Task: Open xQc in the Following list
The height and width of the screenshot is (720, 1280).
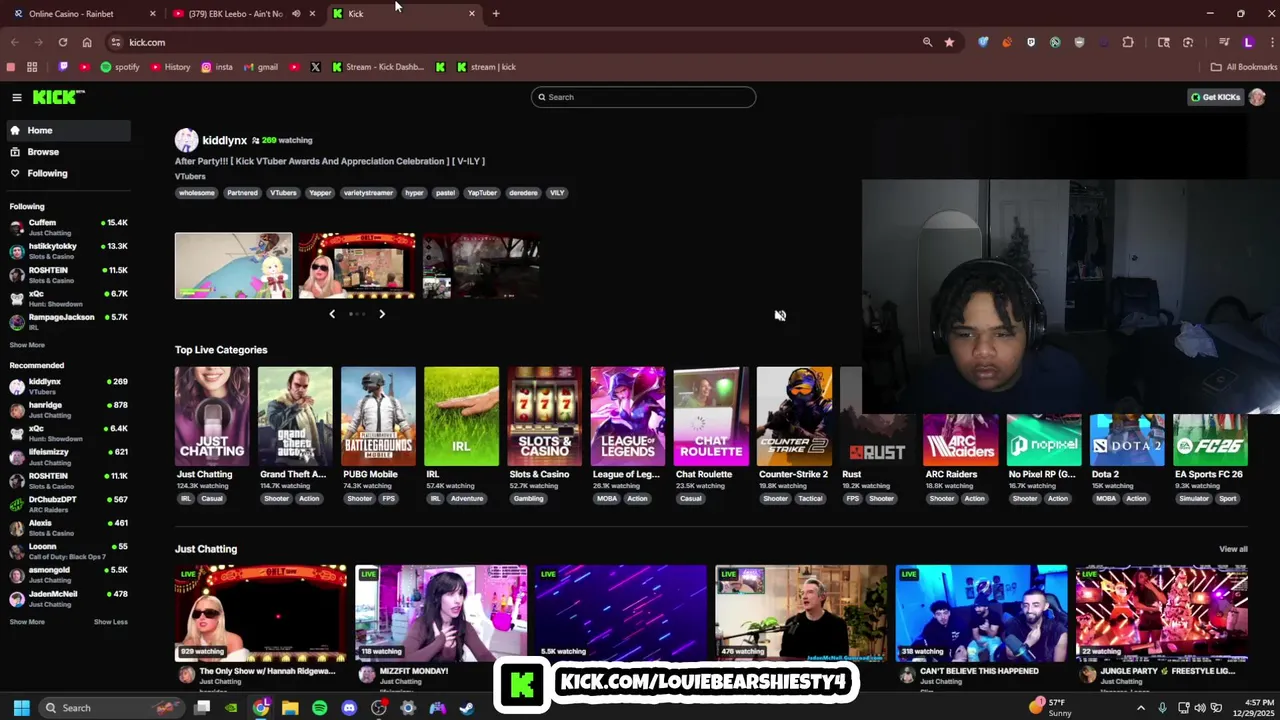Action: click(67, 298)
